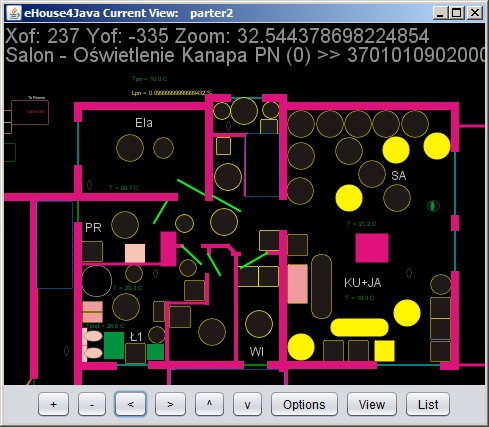Click the 'Tpod = 26.6 C' reading

[105, 326]
